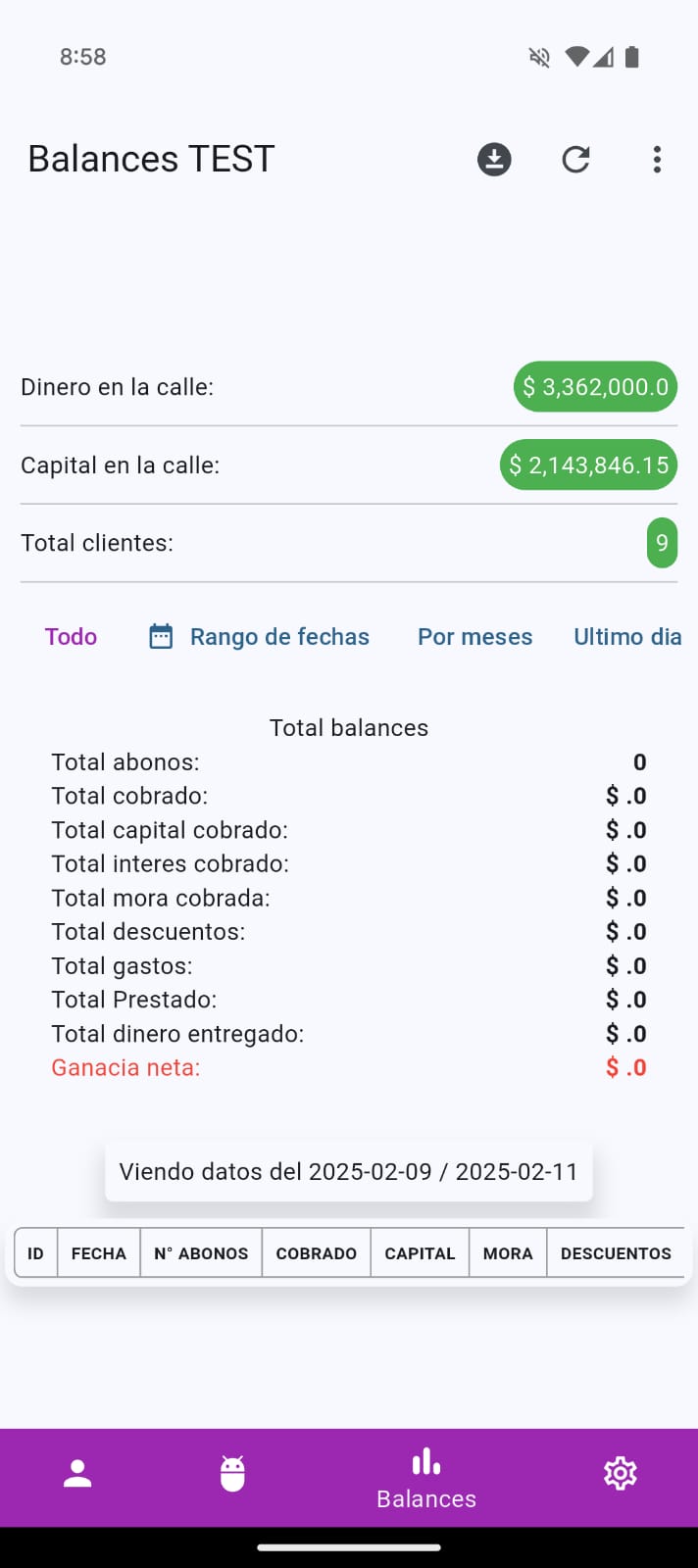Tap the MORA column header
Viewport: 698px width, 1568px height.
click(x=508, y=1253)
